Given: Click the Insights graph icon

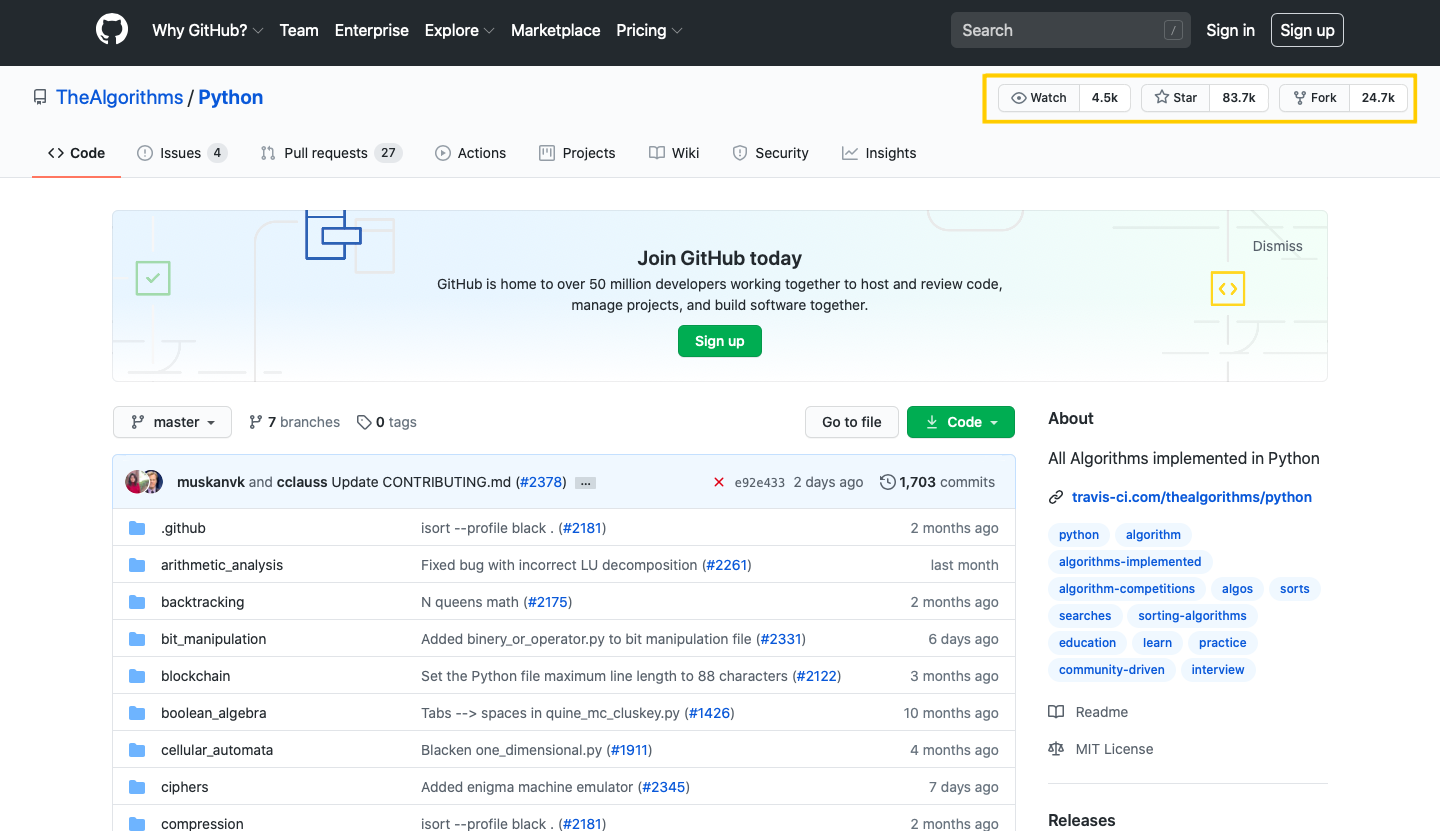Looking at the screenshot, I should [x=851, y=152].
